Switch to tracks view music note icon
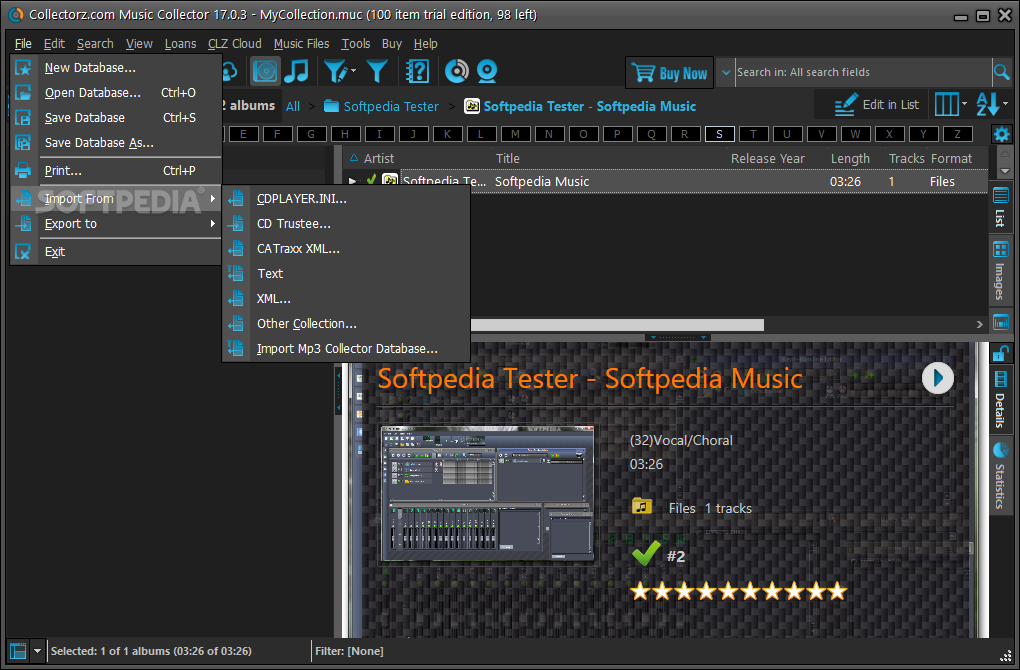 point(297,71)
